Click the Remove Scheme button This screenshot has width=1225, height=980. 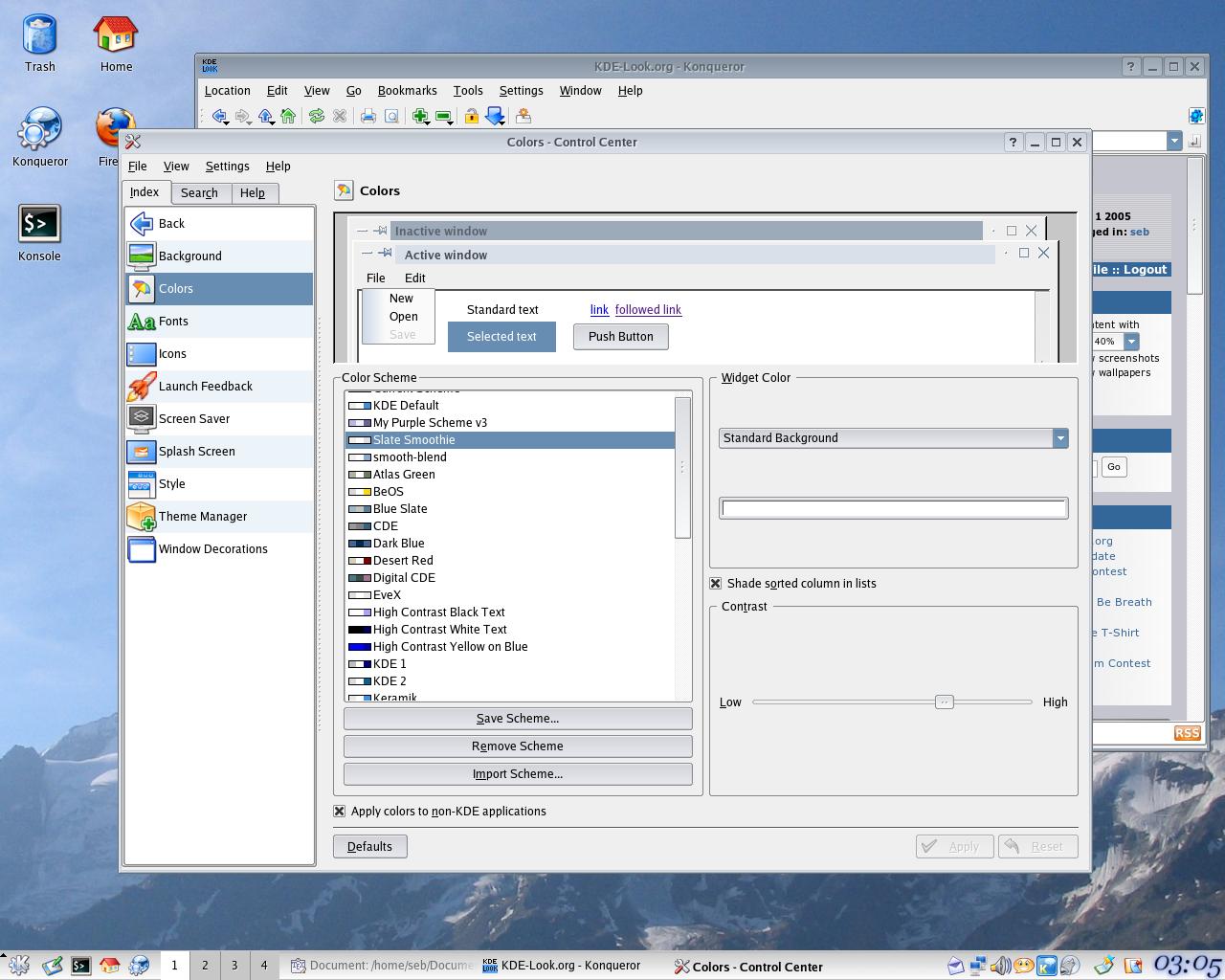518,746
